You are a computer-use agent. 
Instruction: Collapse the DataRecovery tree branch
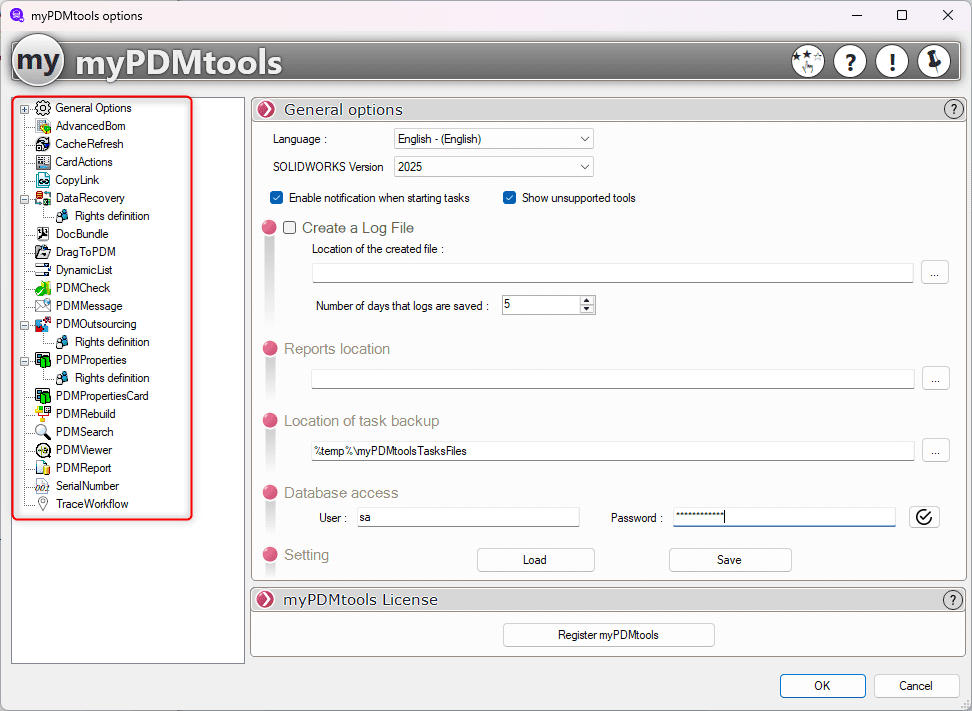point(22,197)
